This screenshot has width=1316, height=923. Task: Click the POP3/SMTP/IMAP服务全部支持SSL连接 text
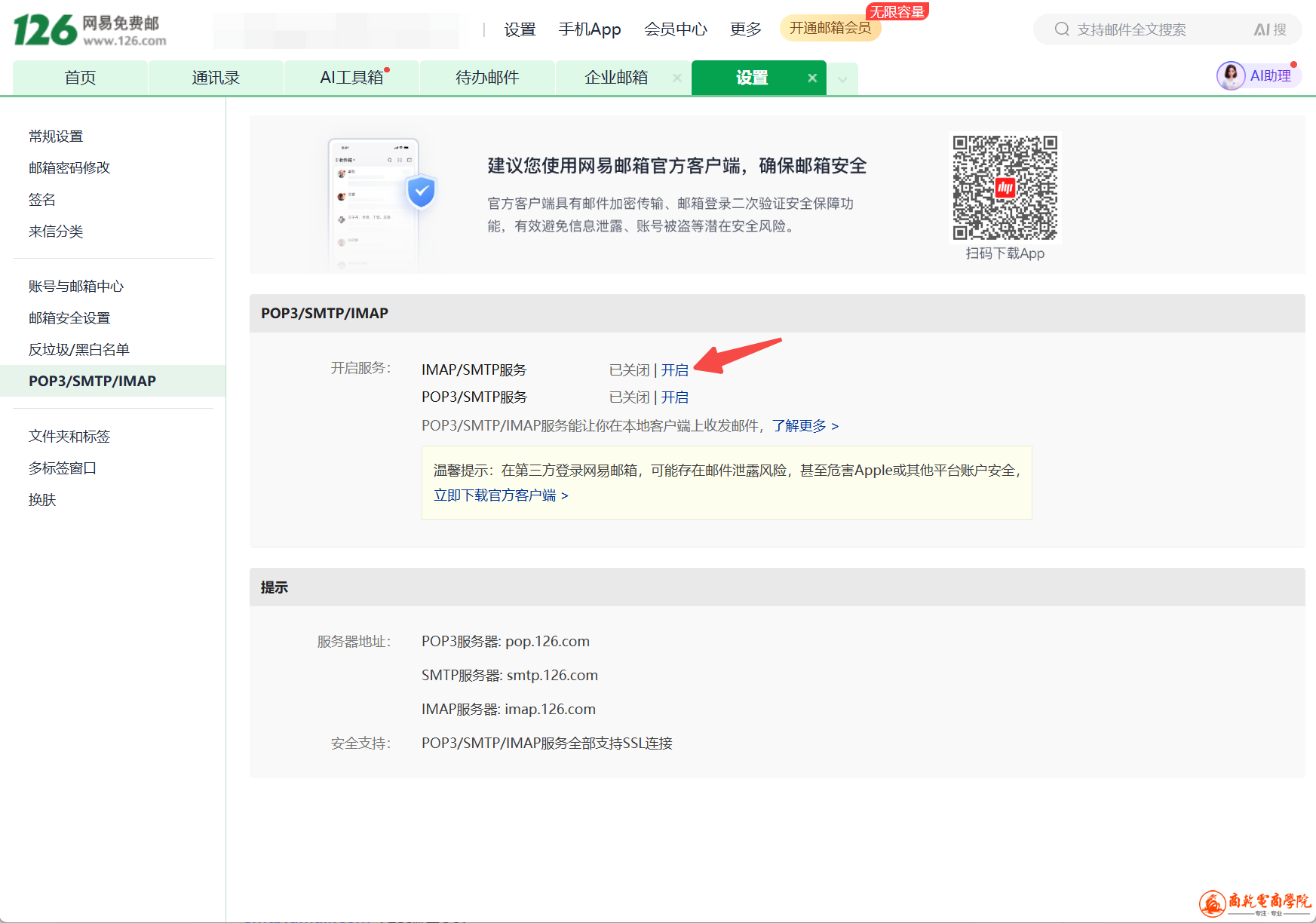[547, 744]
